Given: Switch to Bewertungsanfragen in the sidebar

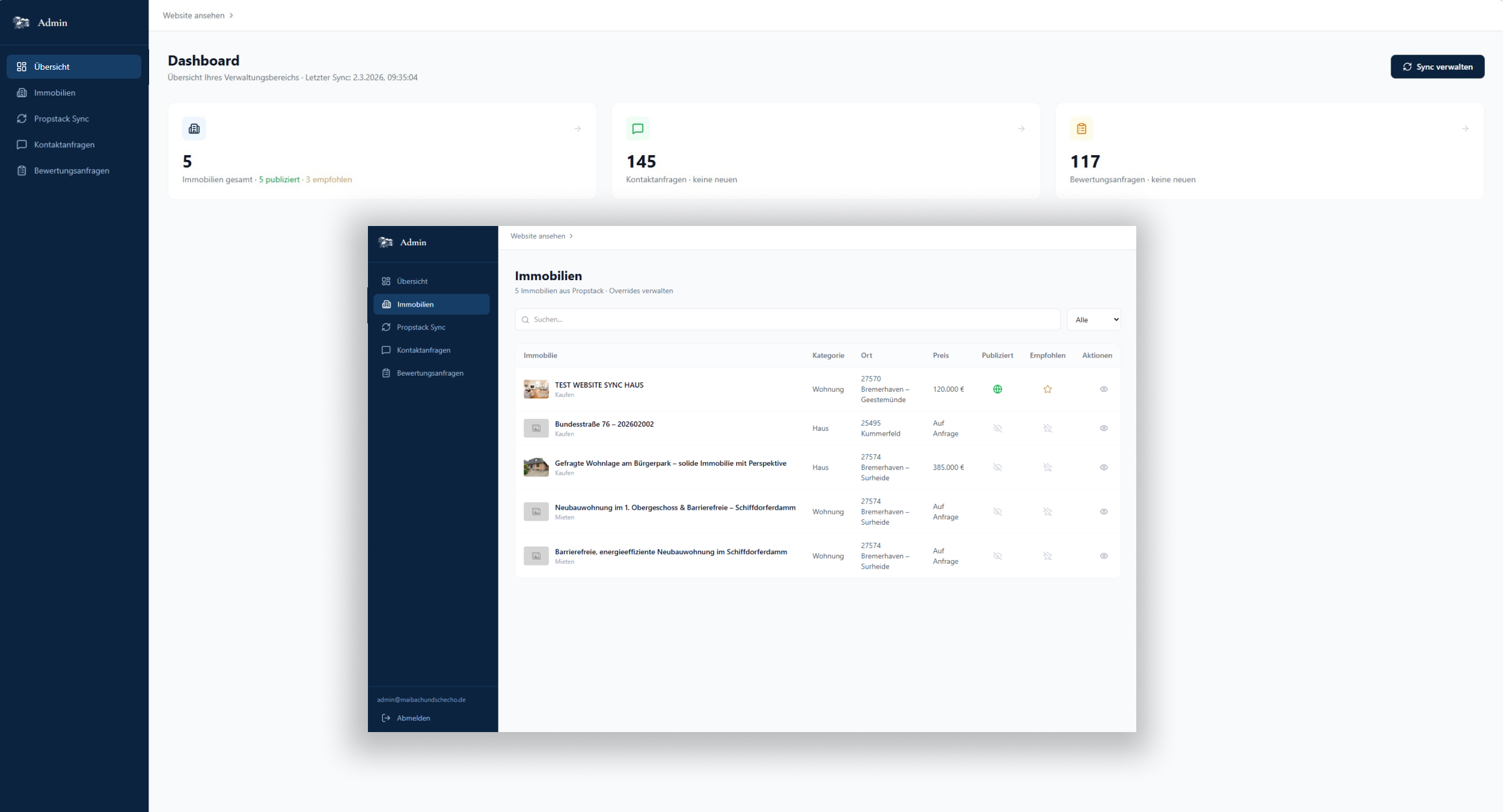Looking at the screenshot, I should 429,373.
